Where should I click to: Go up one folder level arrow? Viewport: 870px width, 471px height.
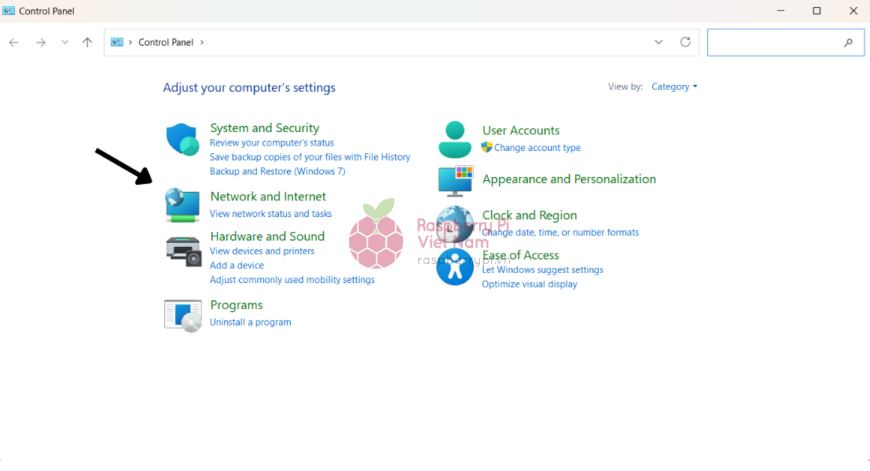tap(87, 42)
